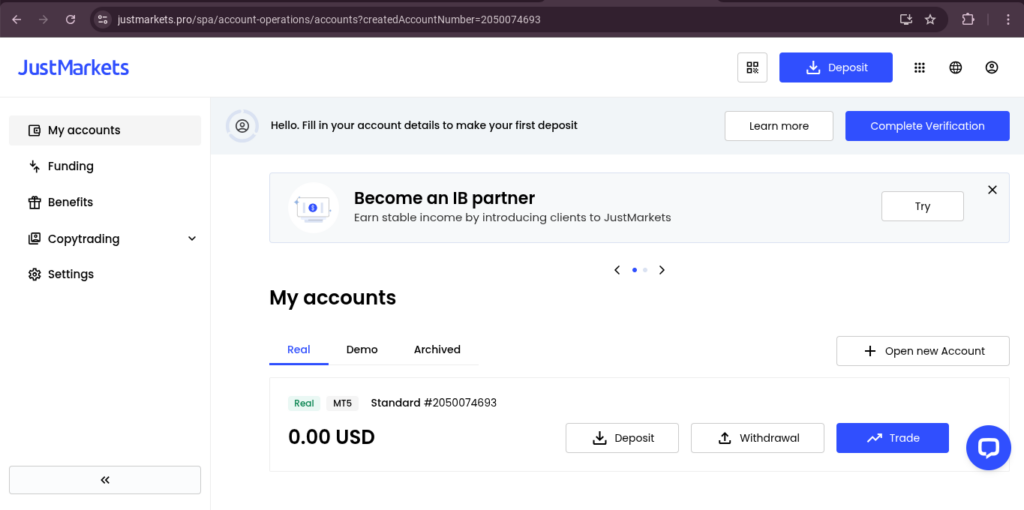Click the Real badge on account card
Image resolution: width=1024 pixels, height=510 pixels.
(304, 404)
